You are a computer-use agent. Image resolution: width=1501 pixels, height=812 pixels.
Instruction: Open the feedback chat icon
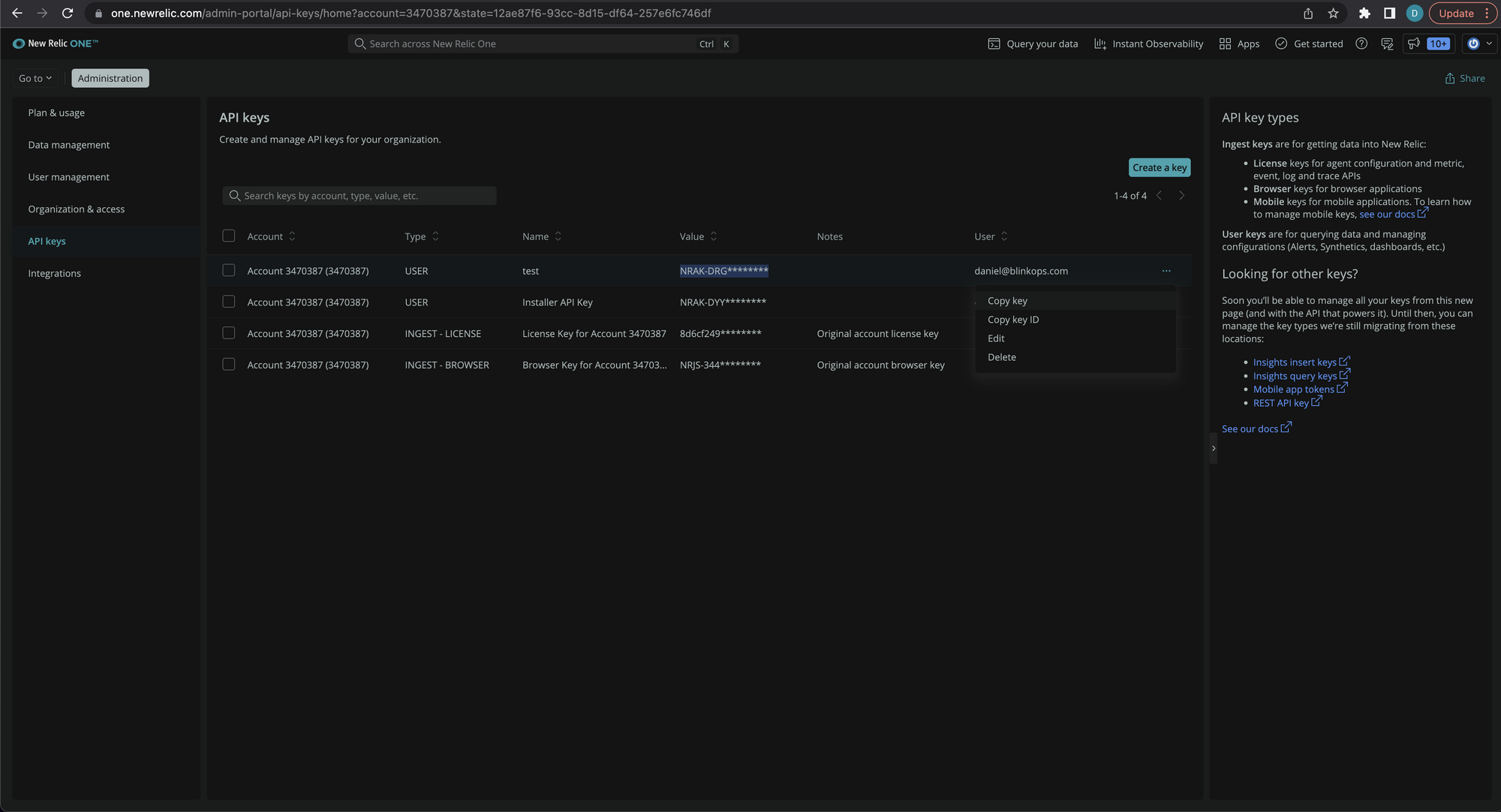click(1387, 44)
